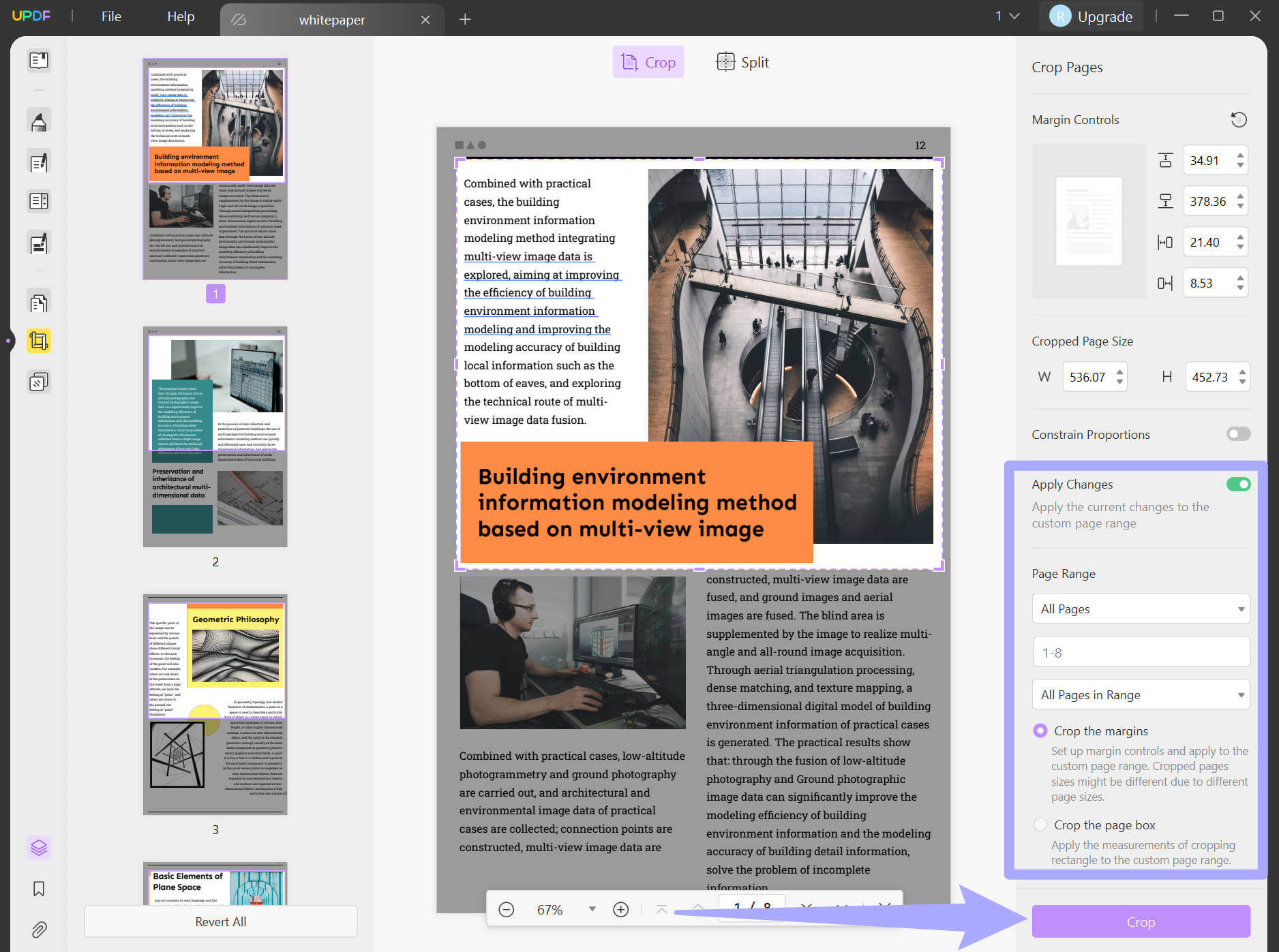Select the Crop Pages tool

(x=39, y=341)
